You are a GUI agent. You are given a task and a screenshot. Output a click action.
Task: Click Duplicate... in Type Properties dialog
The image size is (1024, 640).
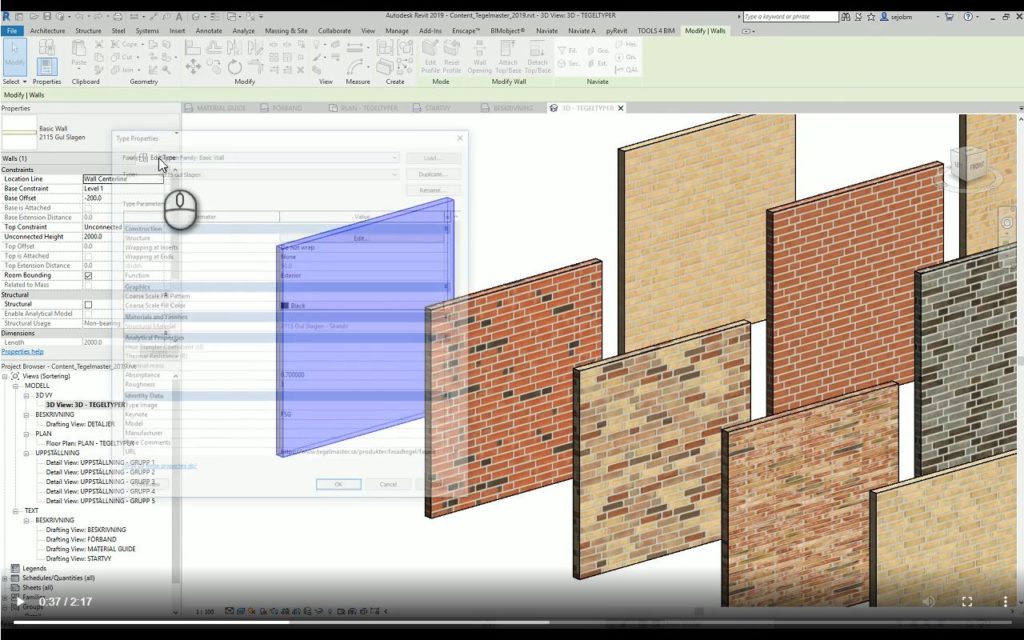coord(433,174)
